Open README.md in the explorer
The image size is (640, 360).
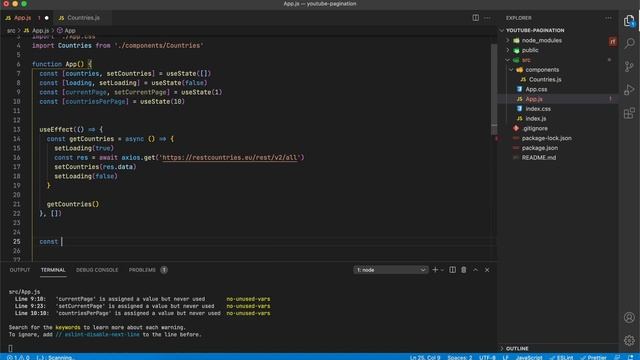[x=538, y=158]
